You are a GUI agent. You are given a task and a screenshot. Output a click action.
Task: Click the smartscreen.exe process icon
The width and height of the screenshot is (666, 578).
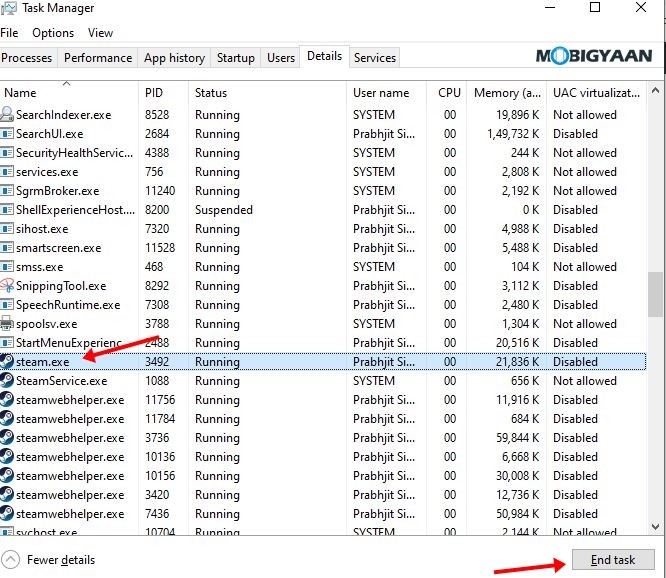tap(7, 248)
